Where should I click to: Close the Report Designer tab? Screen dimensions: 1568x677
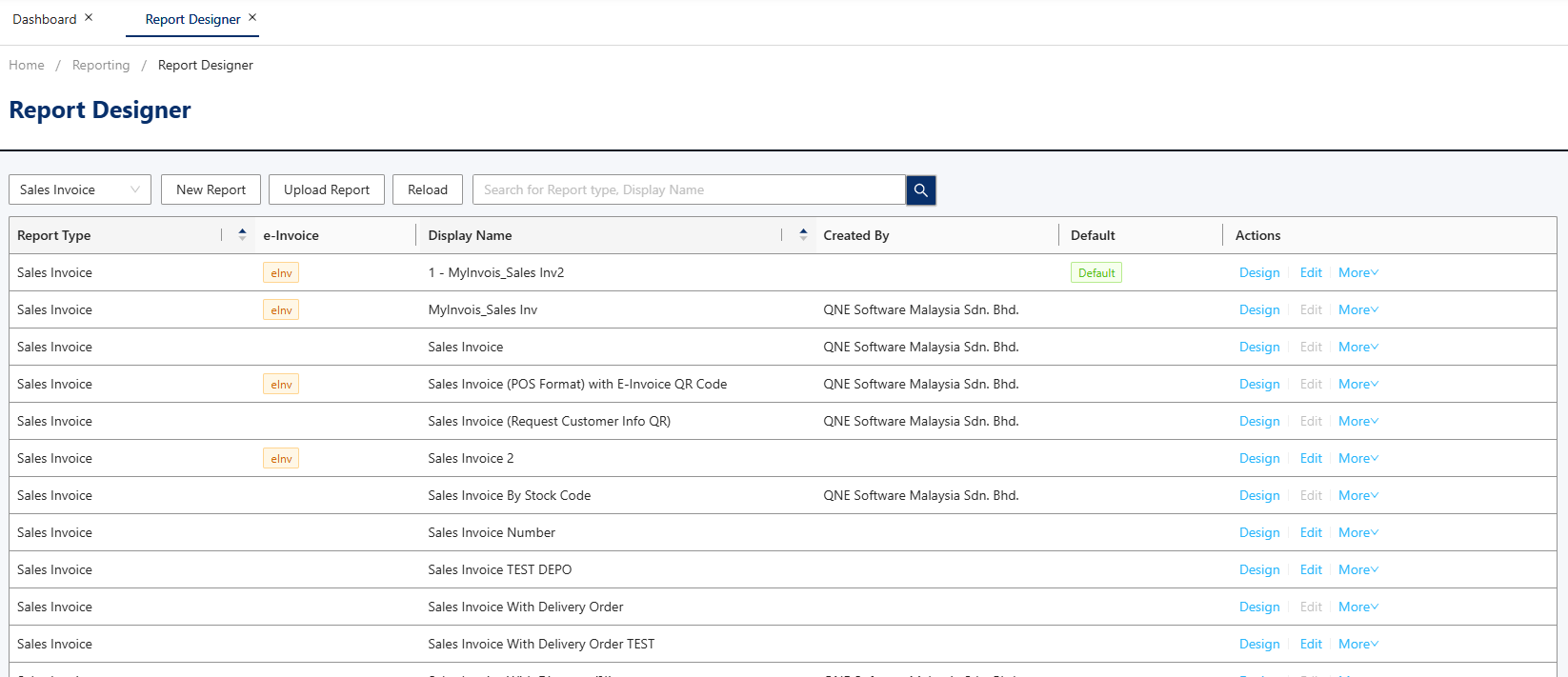[252, 17]
